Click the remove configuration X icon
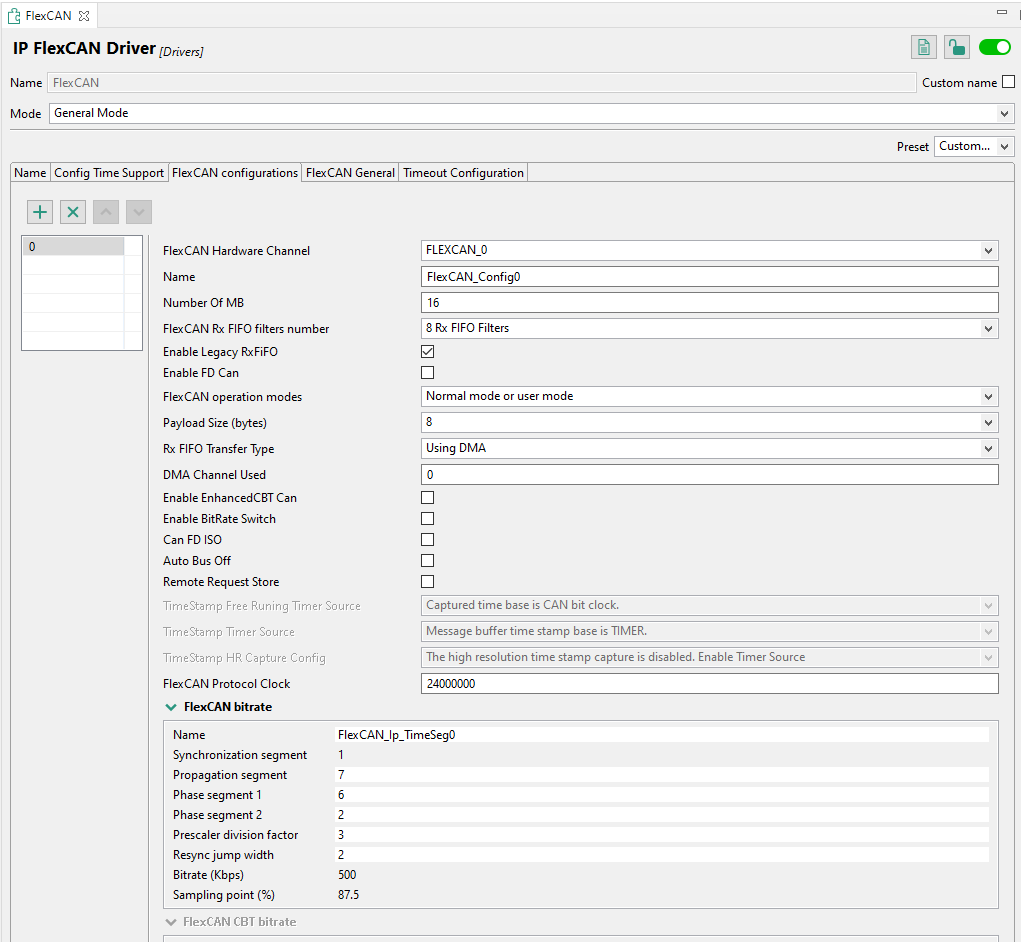This screenshot has width=1021, height=942. click(x=73, y=212)
